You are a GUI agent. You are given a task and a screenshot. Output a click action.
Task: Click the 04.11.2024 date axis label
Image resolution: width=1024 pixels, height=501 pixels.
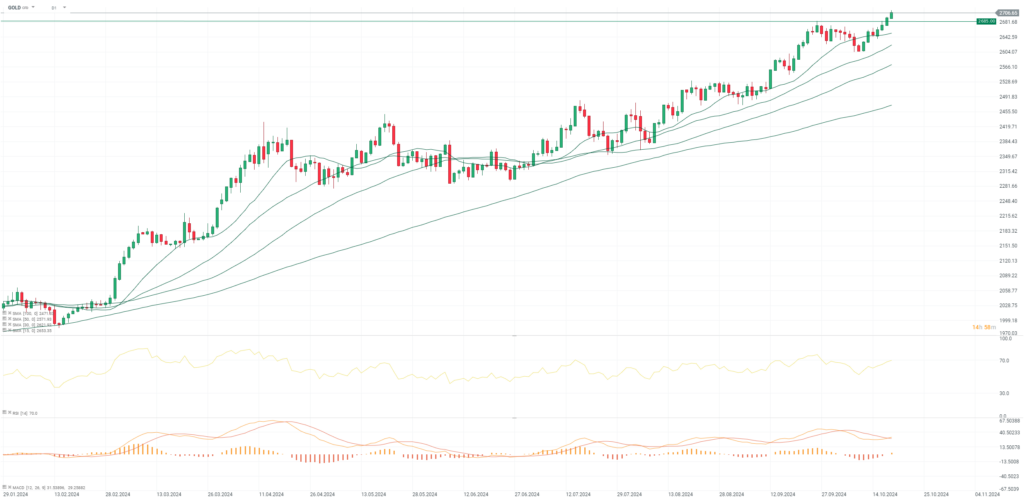(x=985, y=494)
